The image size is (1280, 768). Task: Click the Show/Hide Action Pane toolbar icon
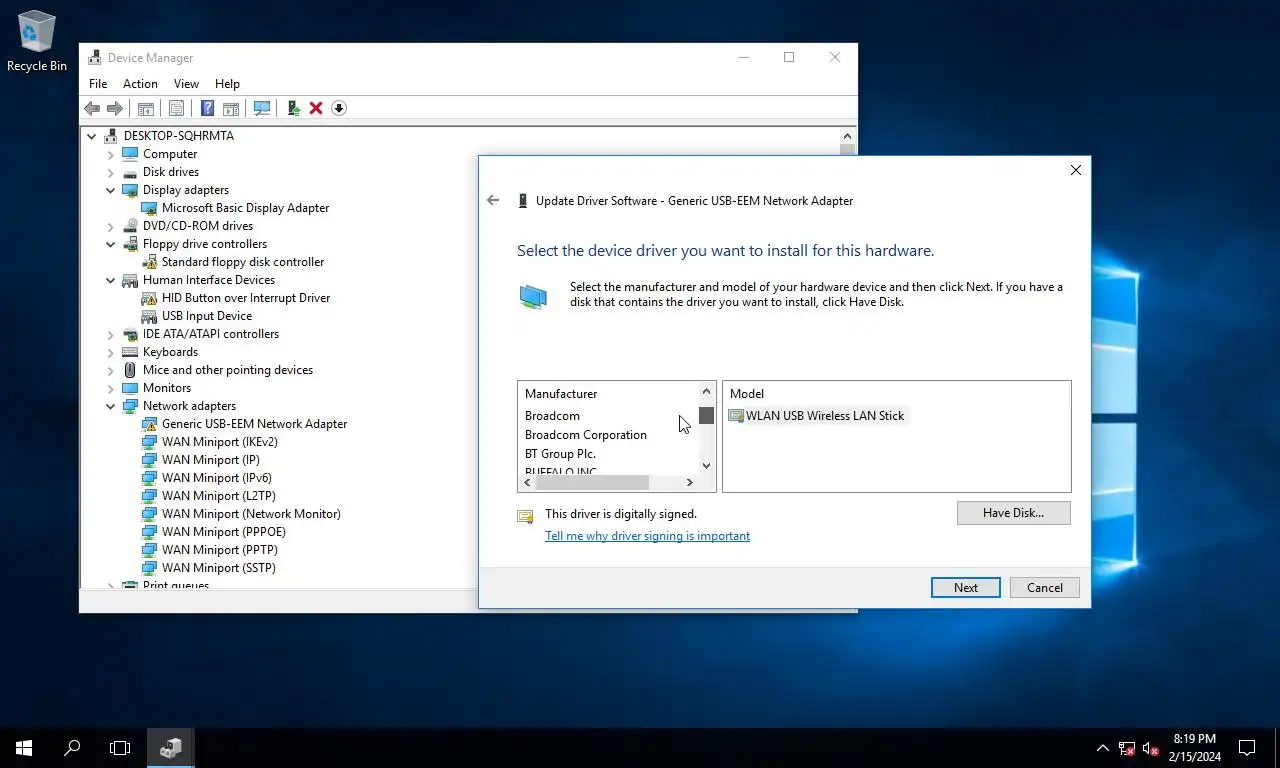231,108
